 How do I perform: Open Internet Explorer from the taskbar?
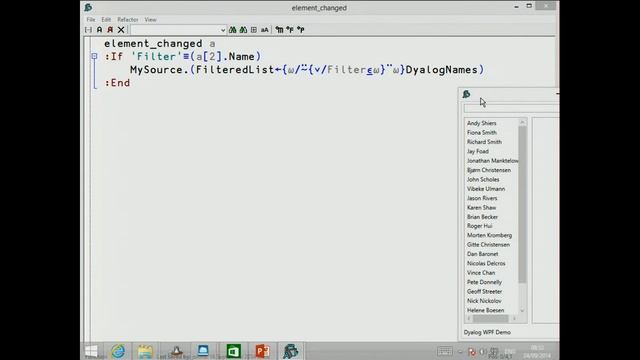click(x=118, y=351)
